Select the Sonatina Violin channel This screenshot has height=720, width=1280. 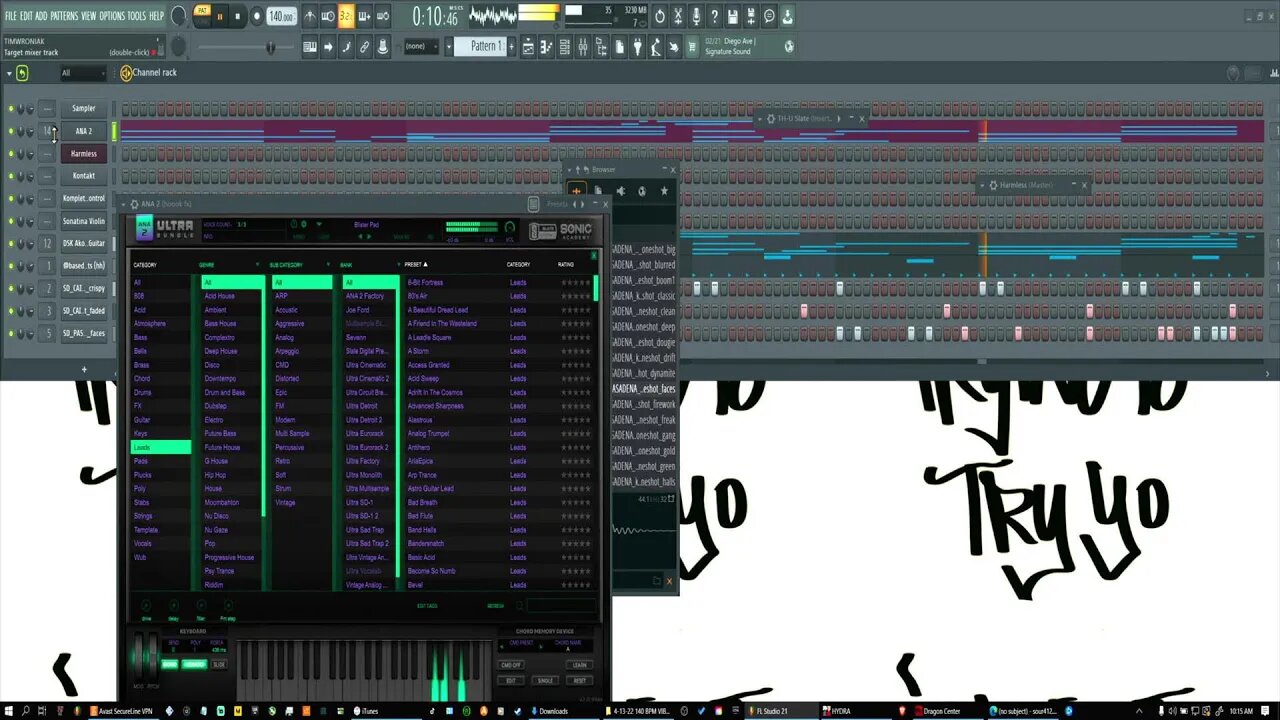pyautogui.click(x=84, y=221)
